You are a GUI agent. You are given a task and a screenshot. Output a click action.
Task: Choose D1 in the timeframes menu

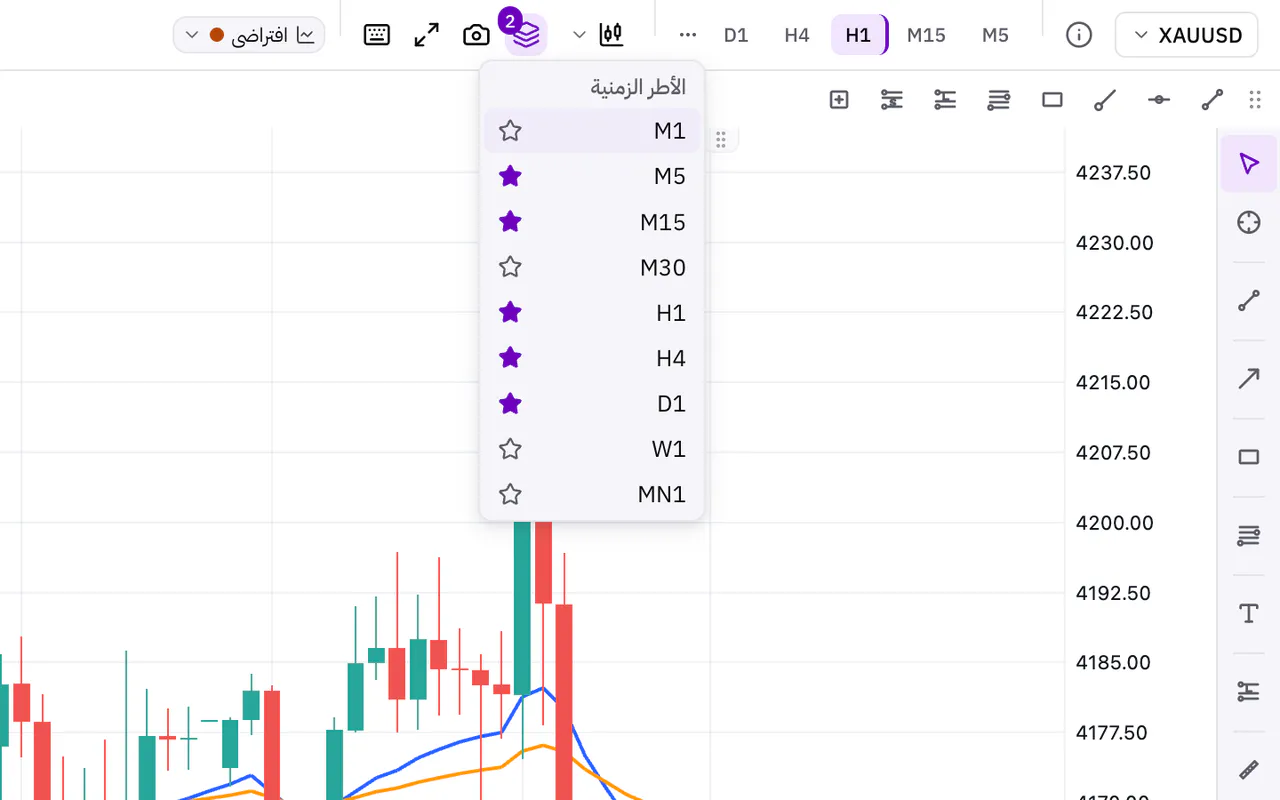[592, 403]
